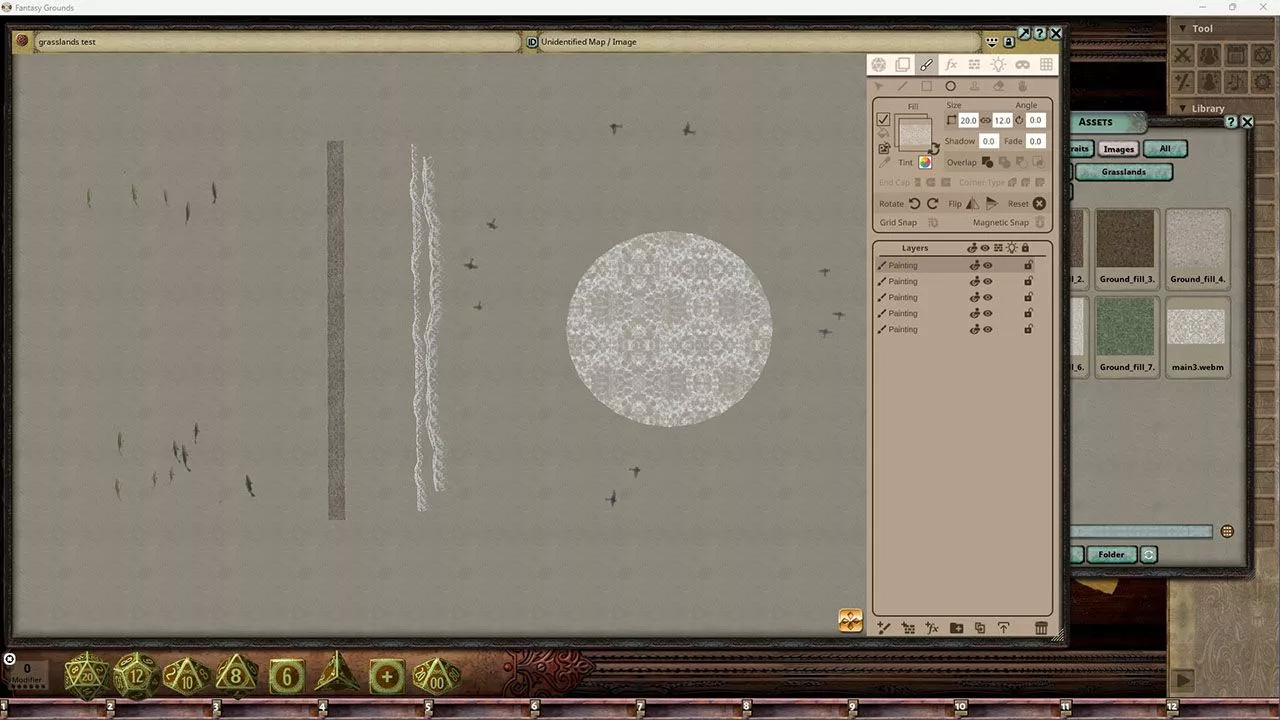Select the first Overlap mode icon
1280x720 pixels.
coord(988,162)
